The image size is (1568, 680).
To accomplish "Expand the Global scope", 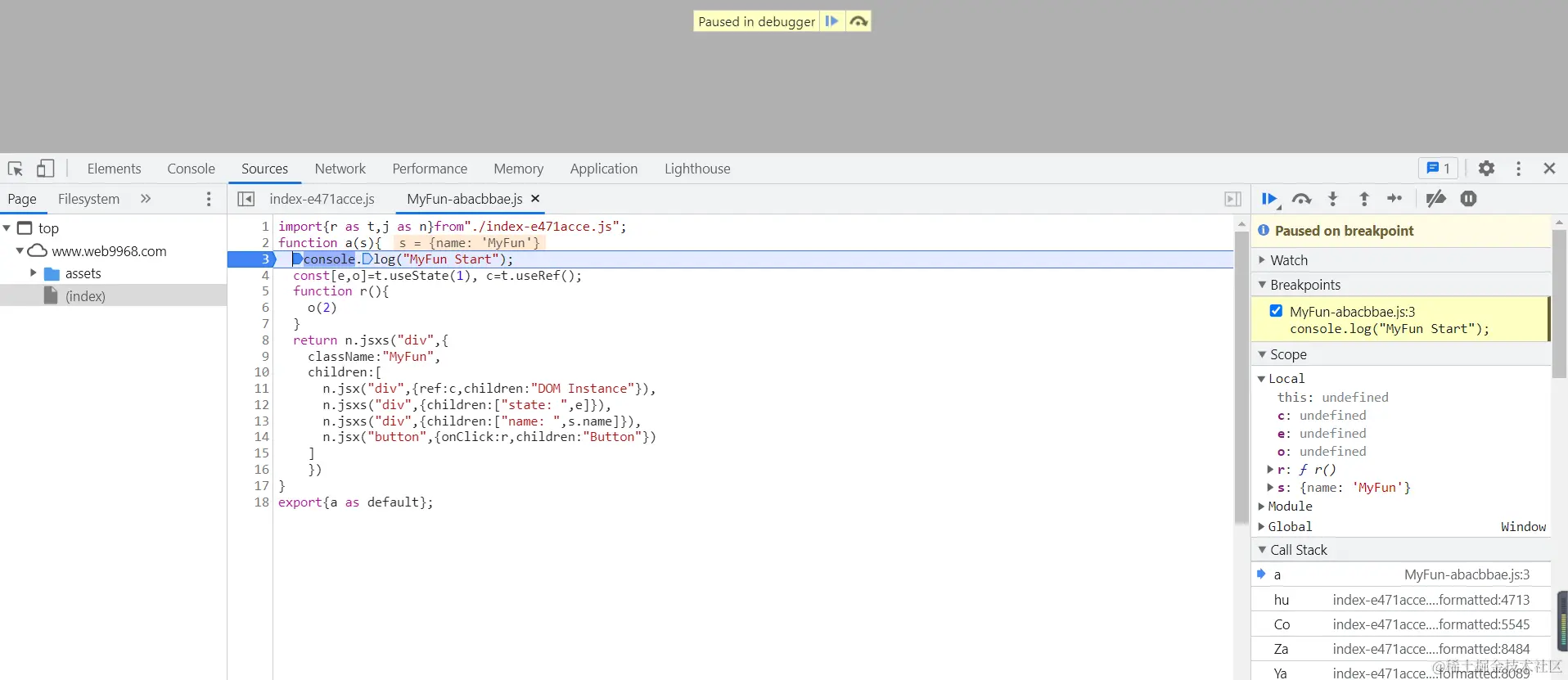I will pos(1261,527).
